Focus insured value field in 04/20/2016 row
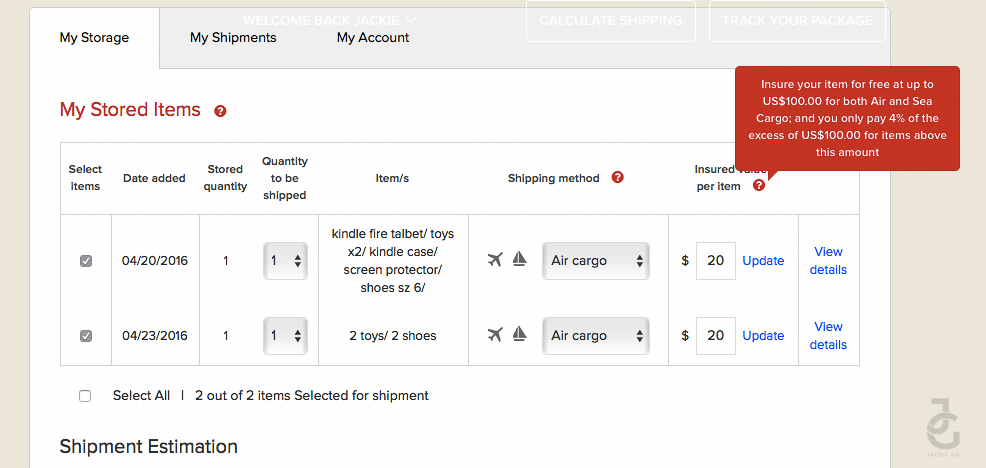Viewport: 986px width, 468px height. 716,260
